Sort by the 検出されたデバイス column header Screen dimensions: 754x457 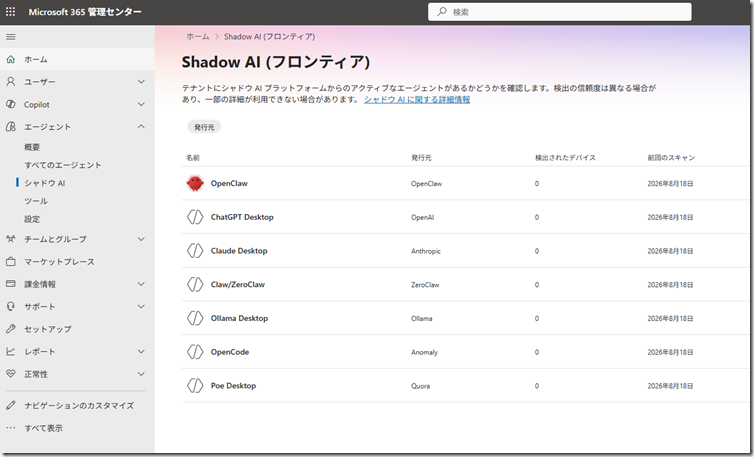click(565, 158)
